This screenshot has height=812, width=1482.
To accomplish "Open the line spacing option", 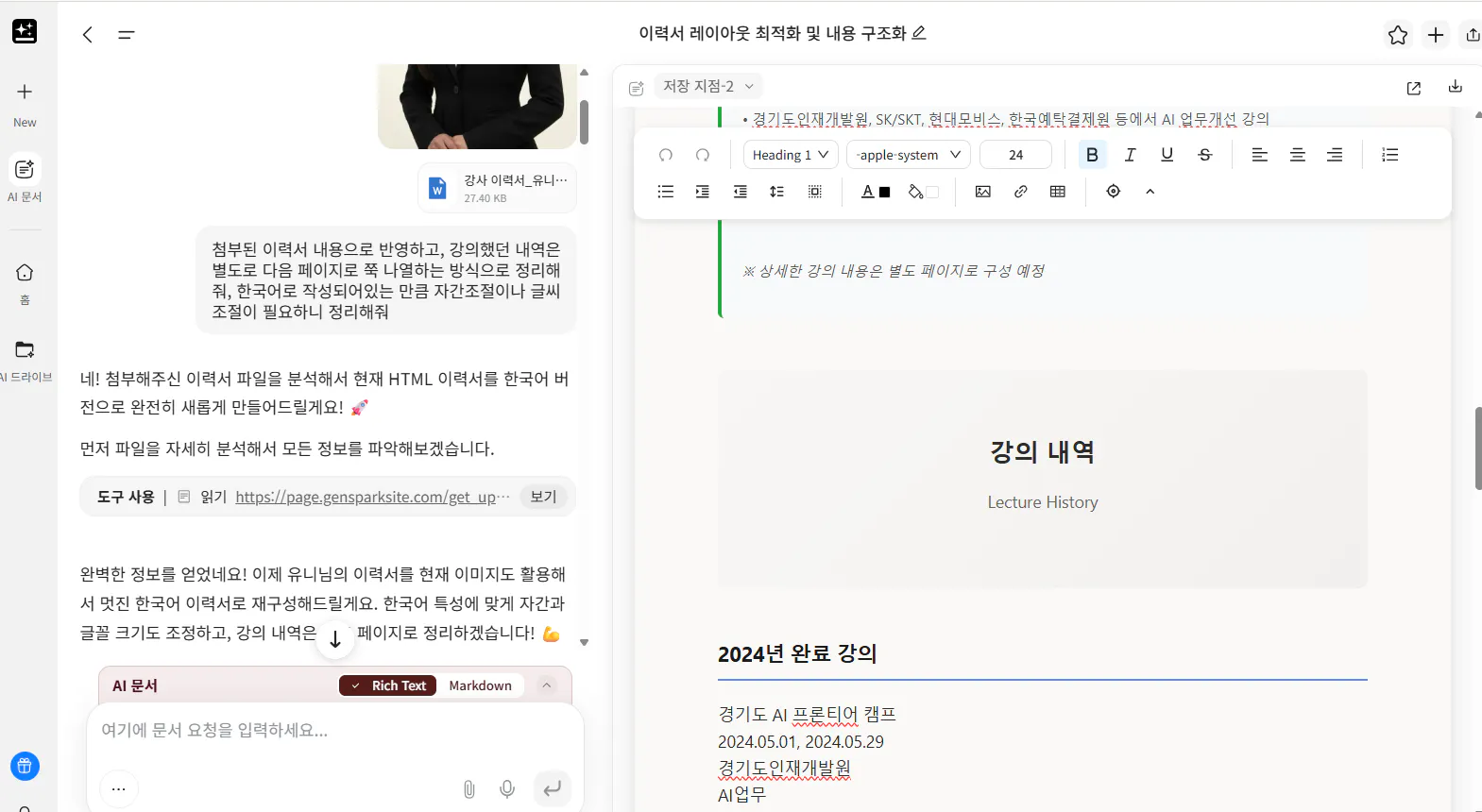I will coord(777,192).
